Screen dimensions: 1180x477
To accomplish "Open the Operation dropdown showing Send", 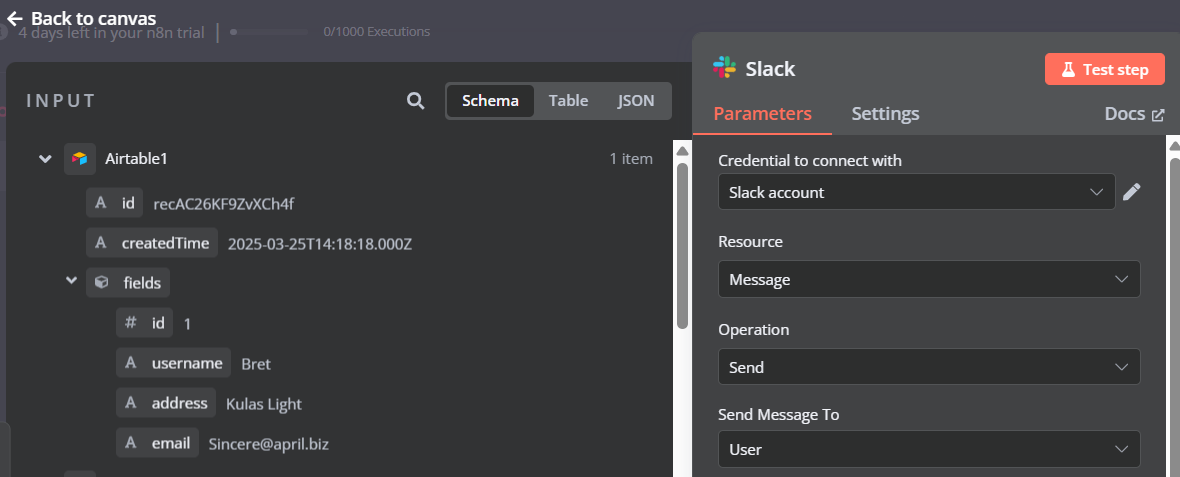I will [929, 367].
